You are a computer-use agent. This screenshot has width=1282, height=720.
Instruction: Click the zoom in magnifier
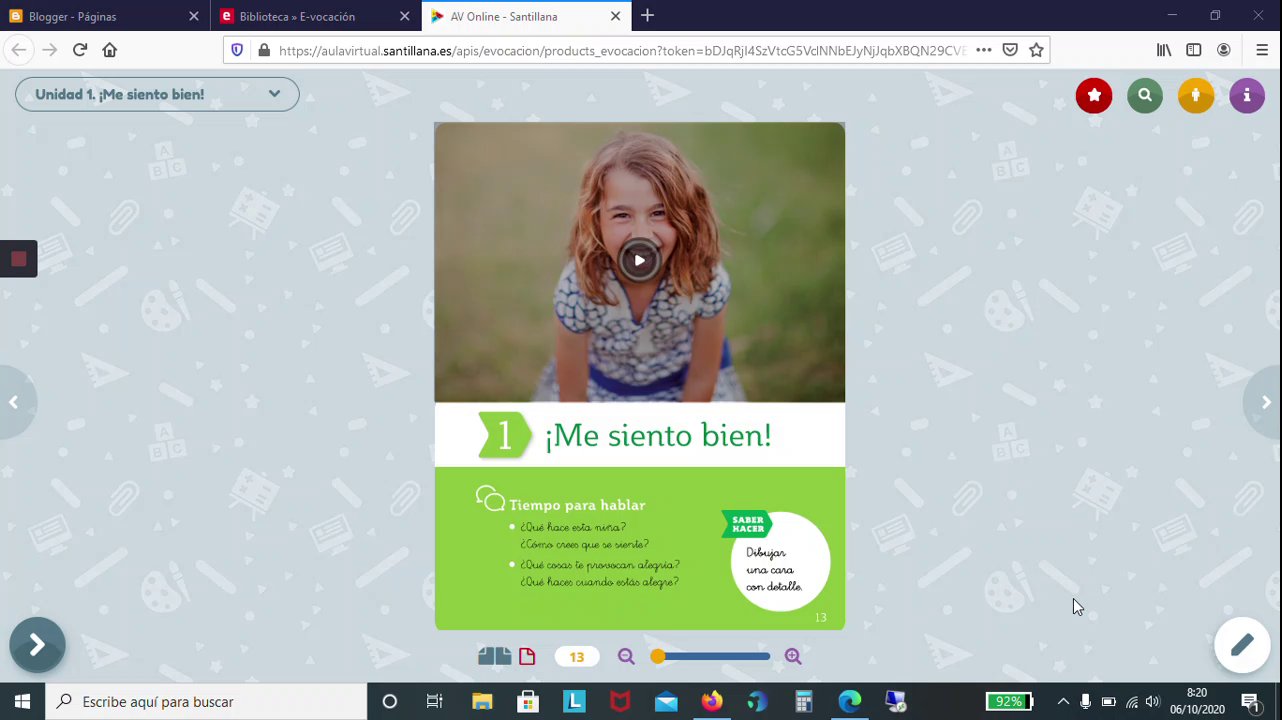[x=793, y=657]
